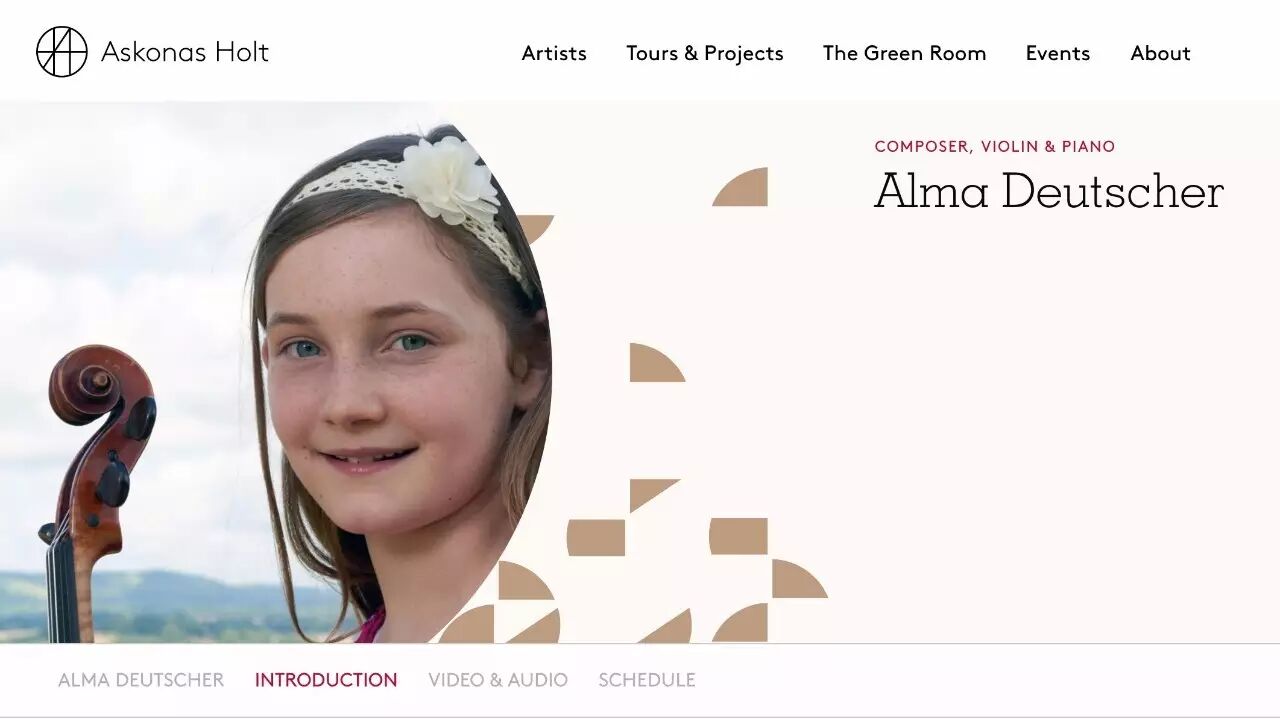Select the About navigation item
1280x719 pixels.
(1161, 53)
